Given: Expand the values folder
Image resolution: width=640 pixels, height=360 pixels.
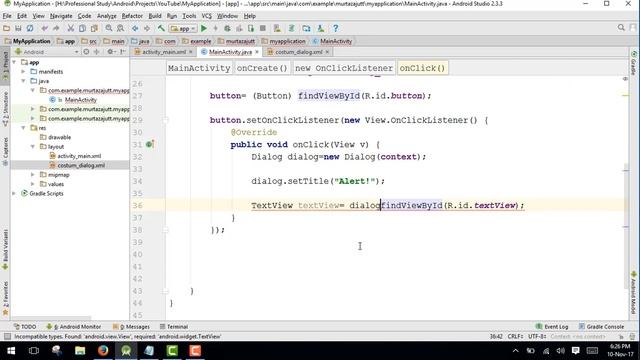Looking at the screenshot, I should click(x=33, y=184).
